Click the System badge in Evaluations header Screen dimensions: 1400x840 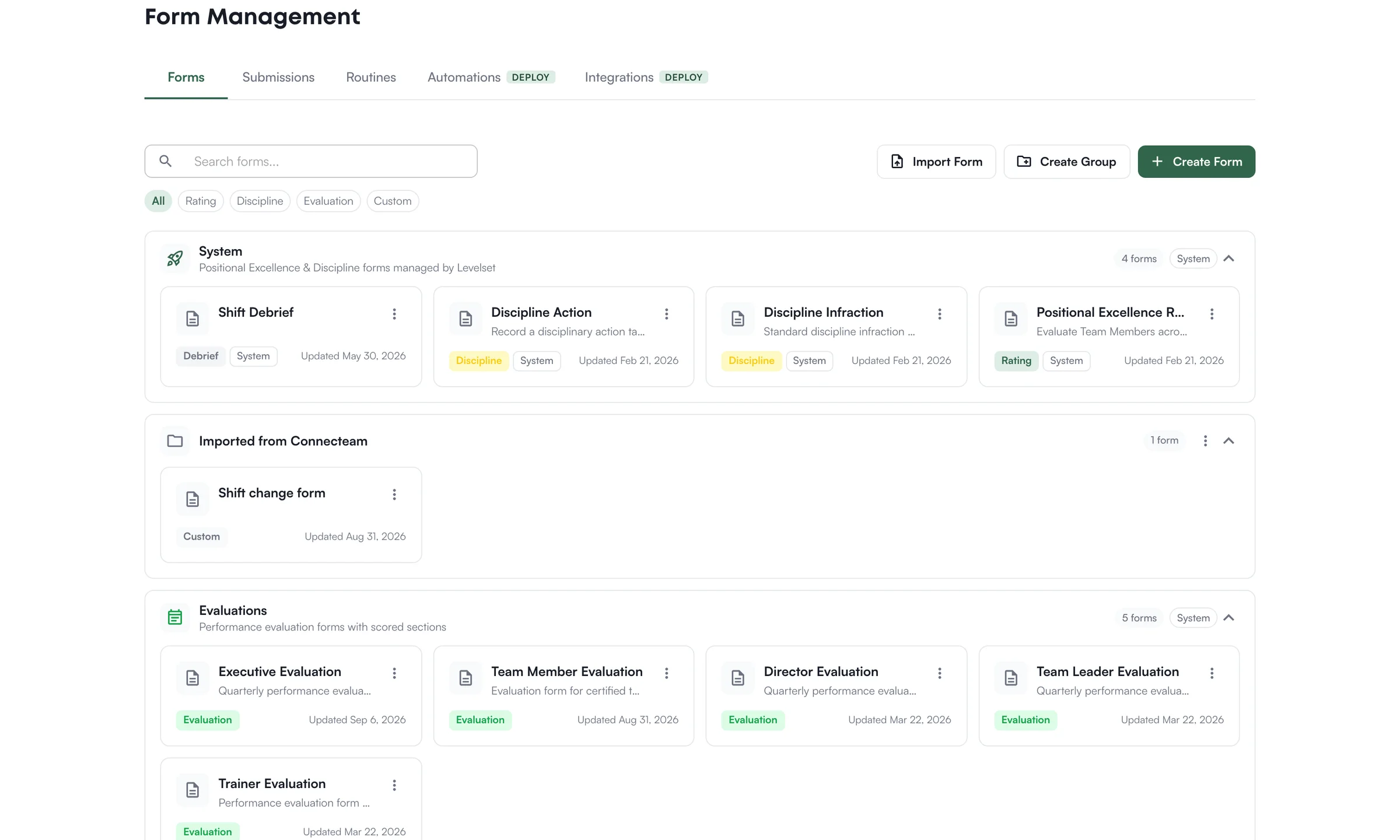1193,618
